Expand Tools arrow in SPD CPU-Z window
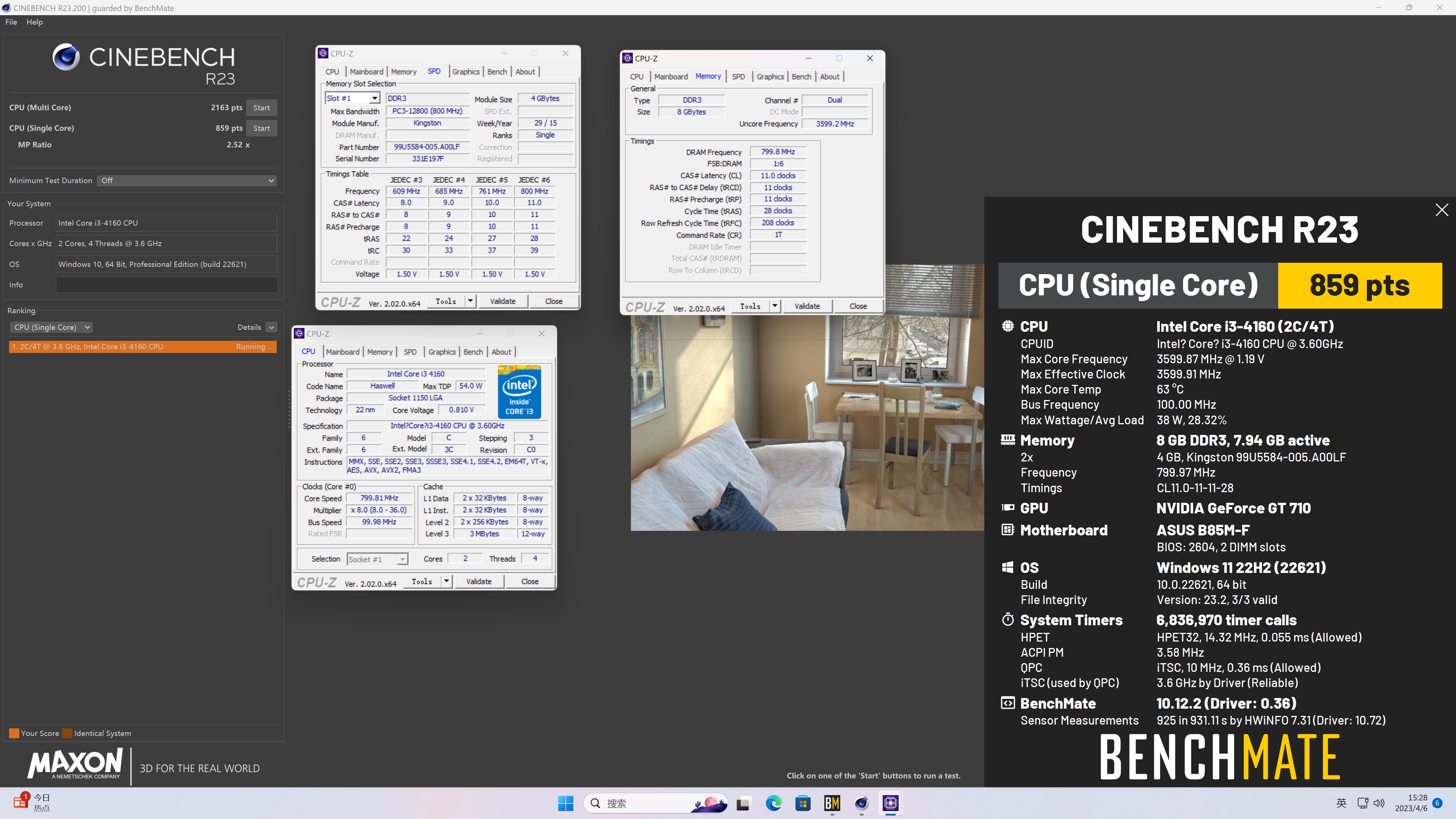The height and width of the screenshot is (819, 1456). (x=470, y=301)
